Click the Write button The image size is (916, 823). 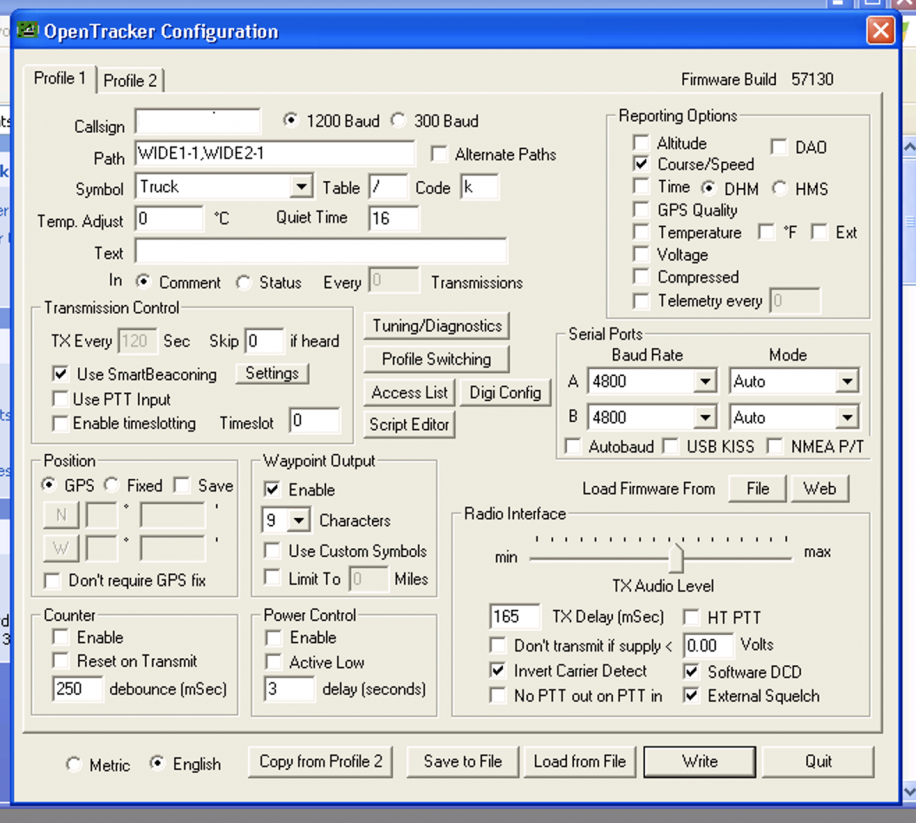pos(700,762)
